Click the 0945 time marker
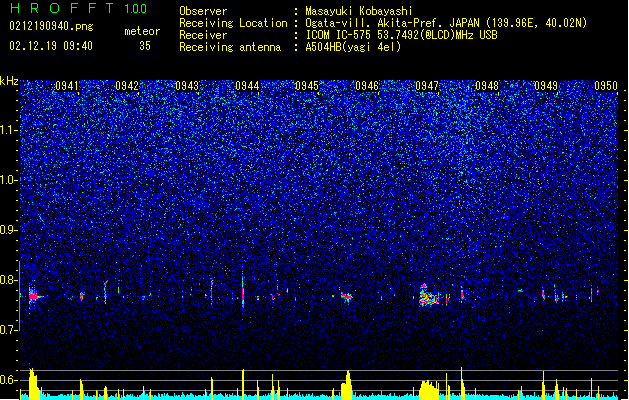The height and width of the screenshot is (400, 629). click(x=307, y=86)
